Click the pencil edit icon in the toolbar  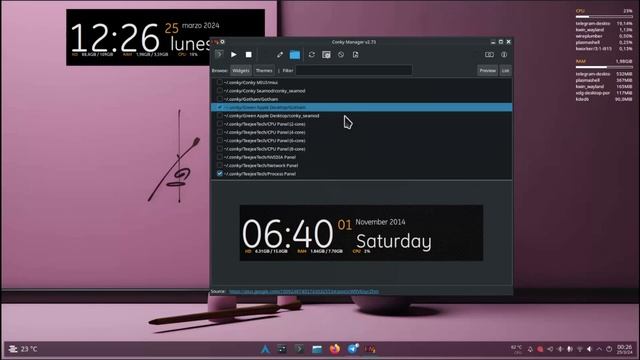pos(280,55)
